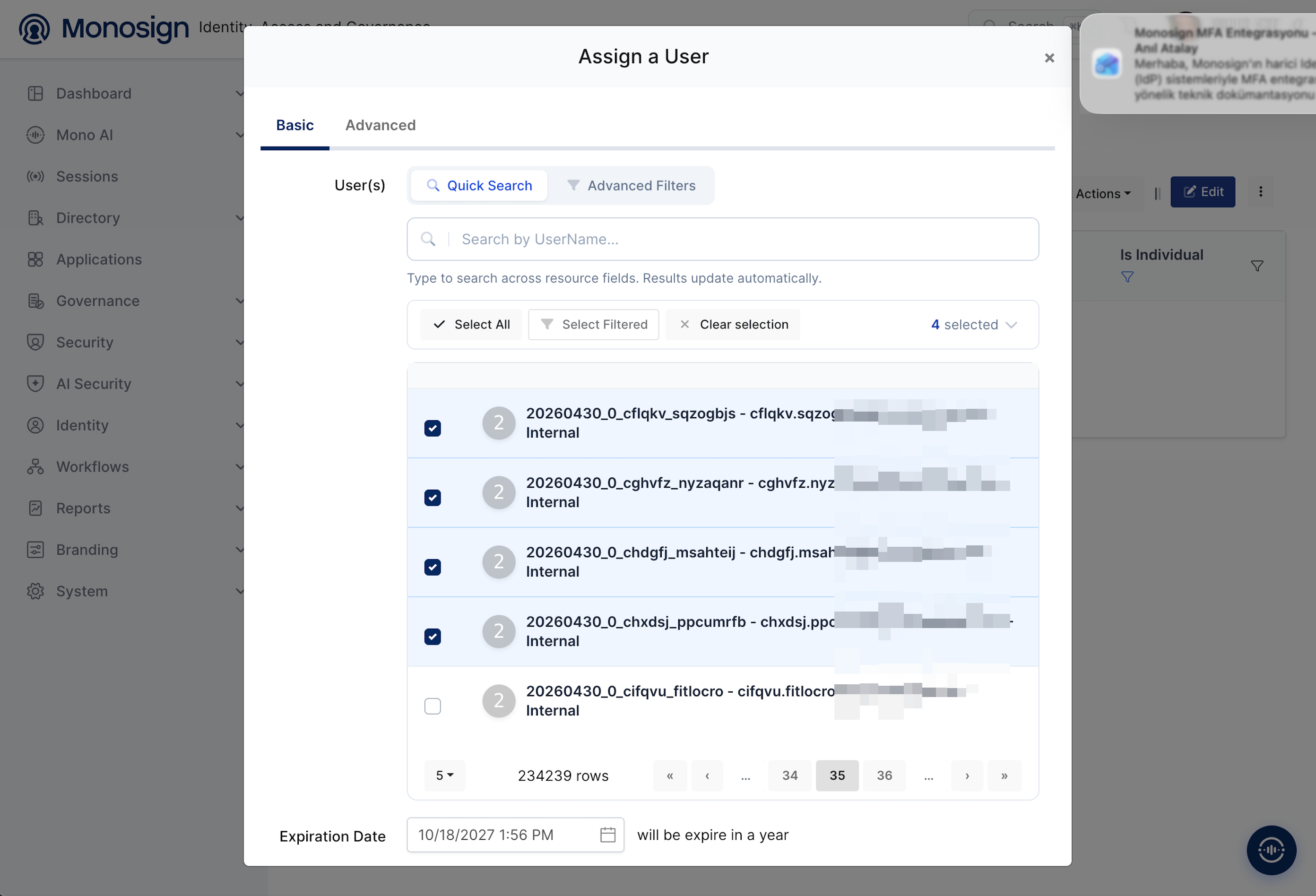Uncheck the cghvfz_nyzaqanr user checkbox
Screen dimensions: 1316x896
pos(433,498)
